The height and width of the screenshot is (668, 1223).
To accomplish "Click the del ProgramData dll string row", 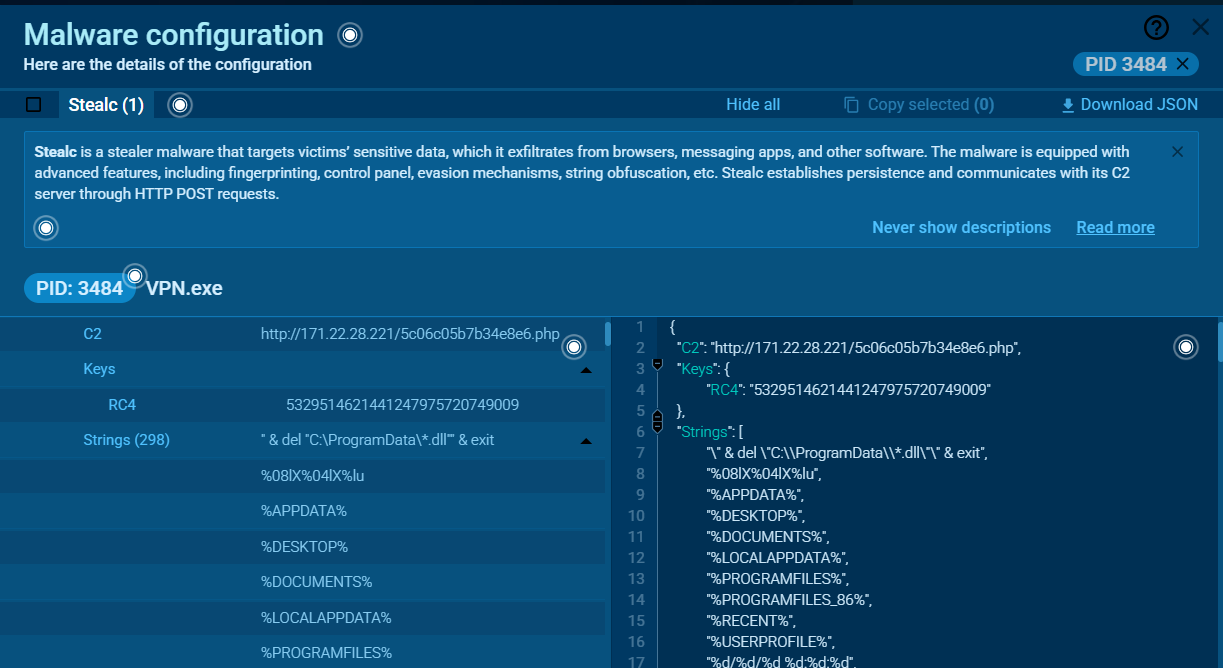I will (378, 440).
